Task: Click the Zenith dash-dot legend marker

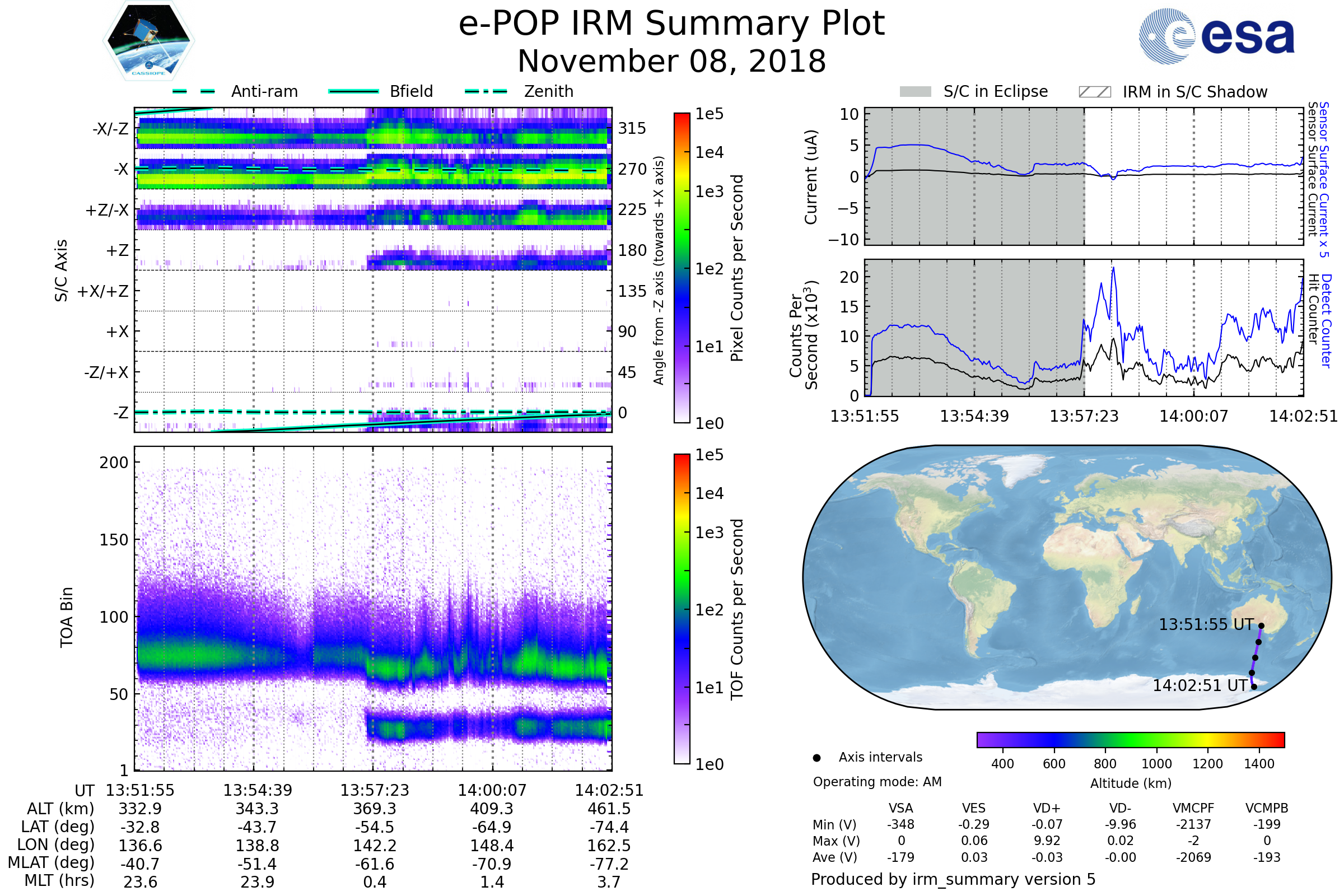Action: 486,91
